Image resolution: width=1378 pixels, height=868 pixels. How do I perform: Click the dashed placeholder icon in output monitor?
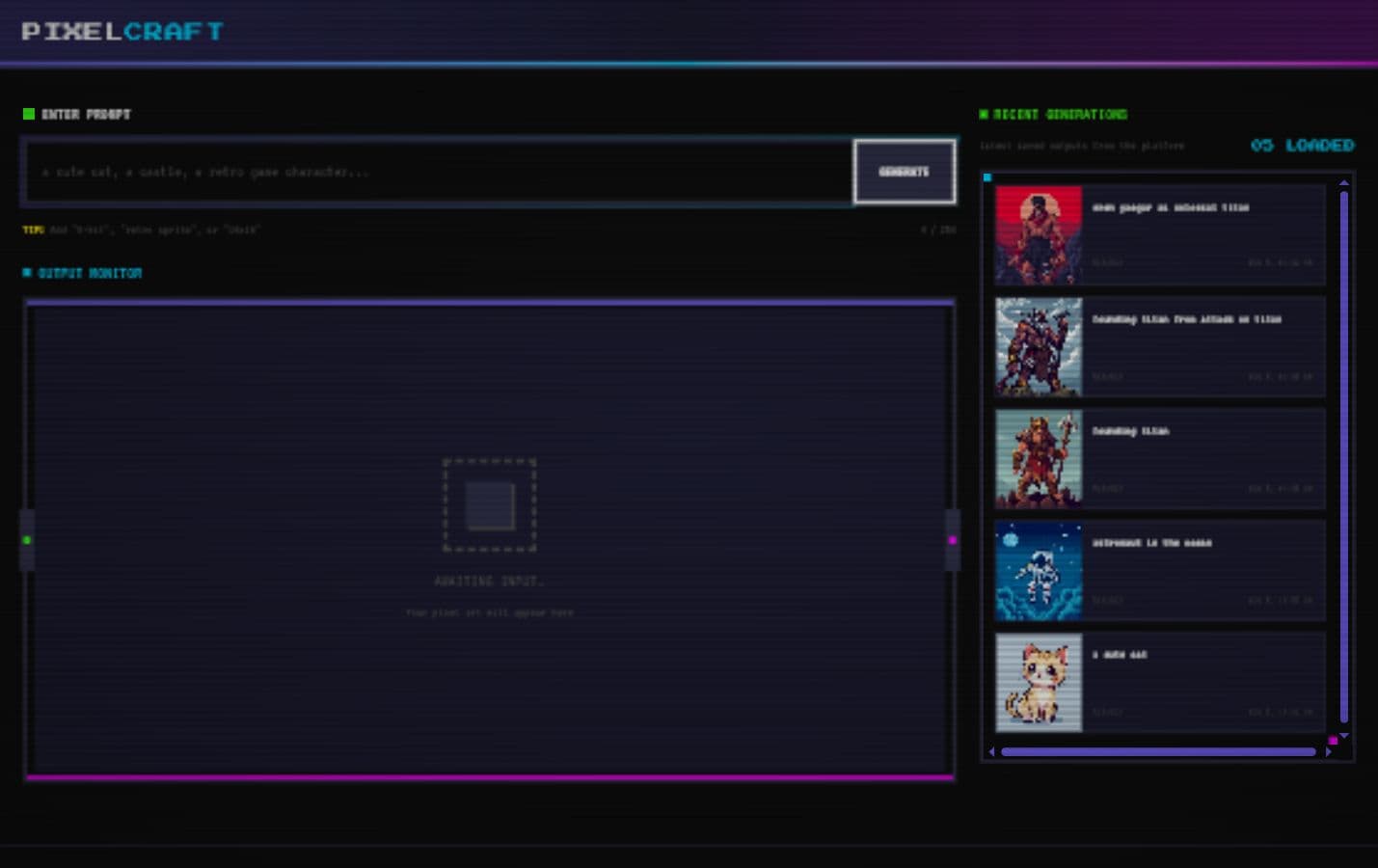490,505
